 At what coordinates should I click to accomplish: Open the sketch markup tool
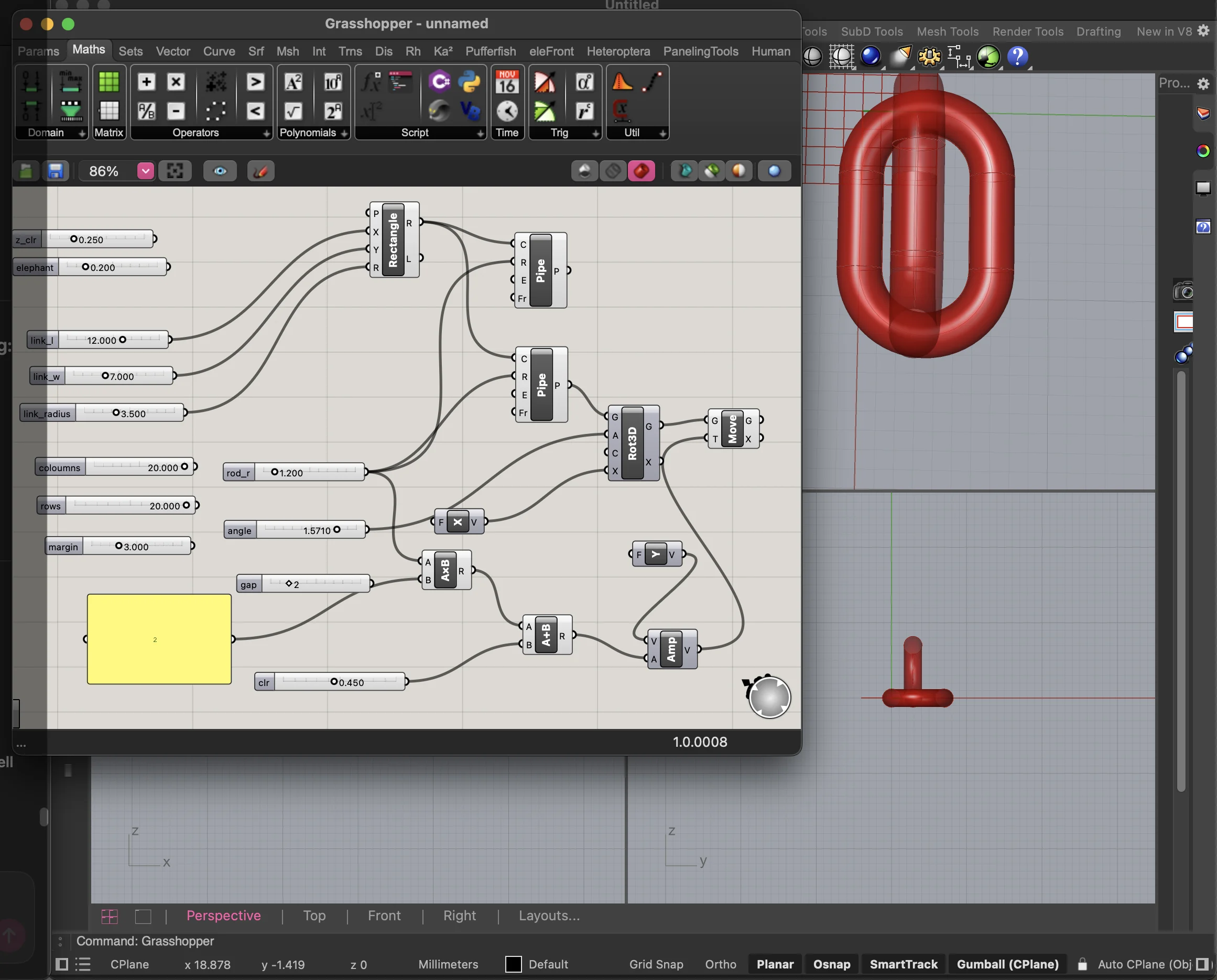pos(261,171)
